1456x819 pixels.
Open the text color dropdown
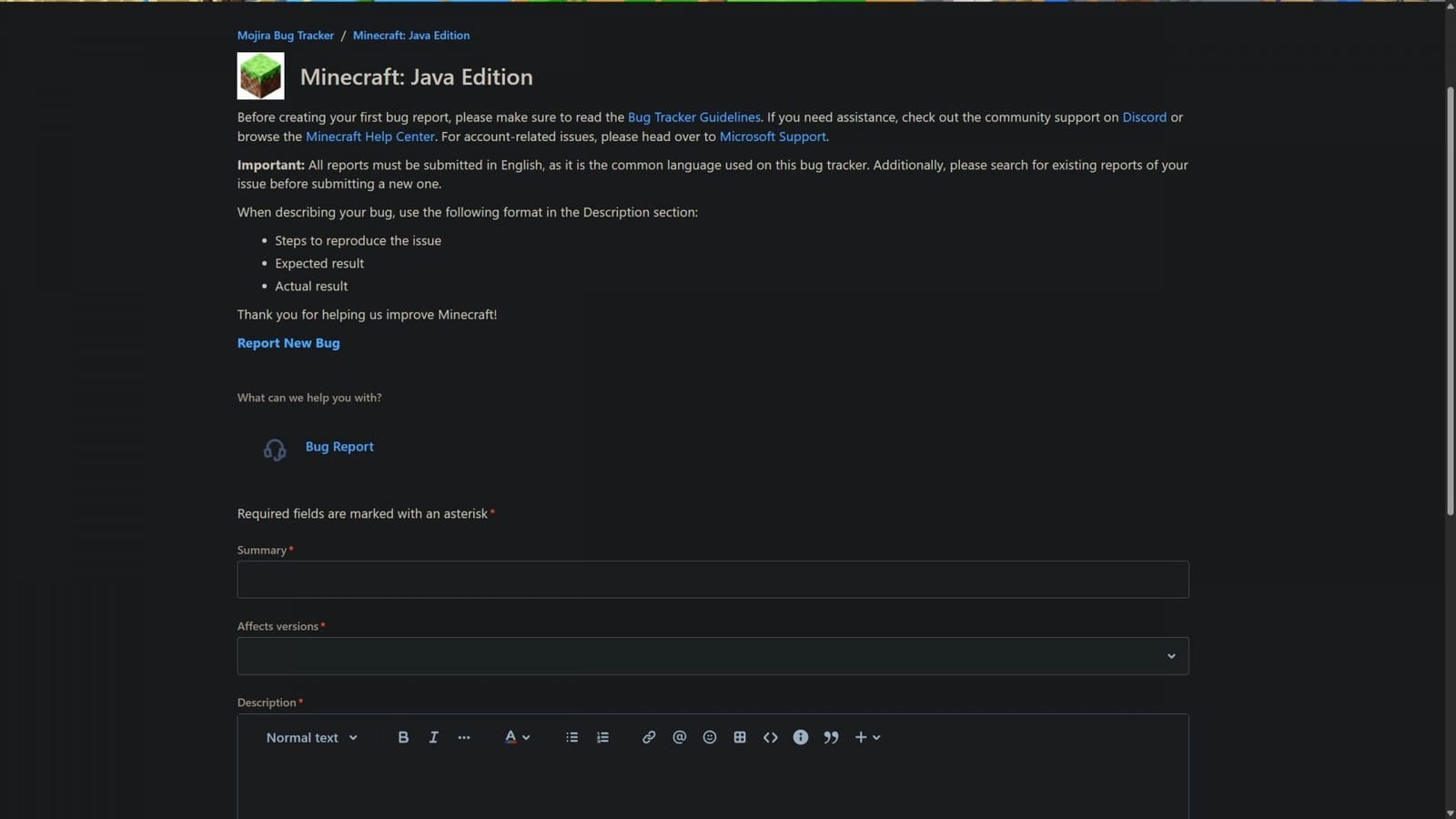516,737
